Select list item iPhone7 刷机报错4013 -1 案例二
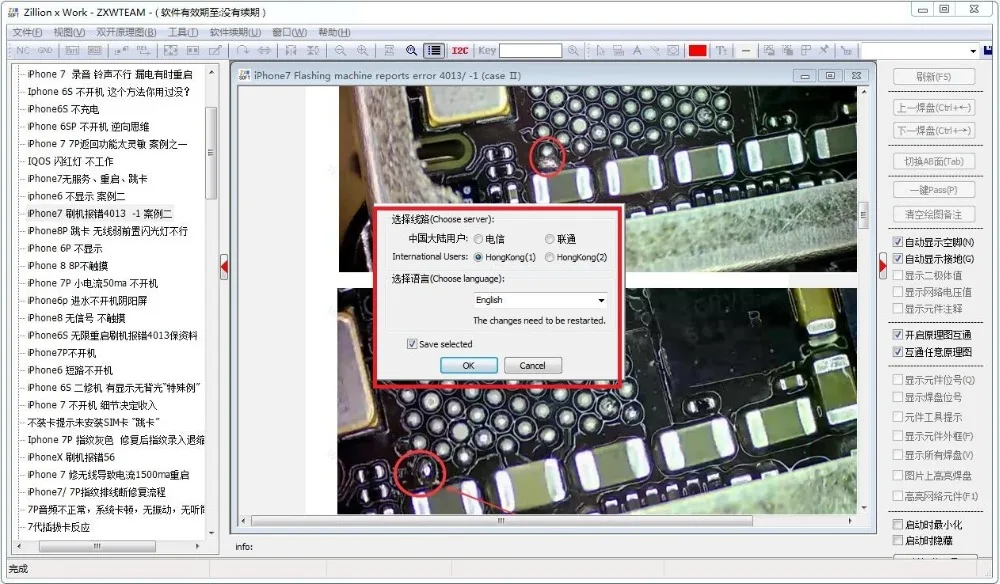The image size is (1000, 584). tap(100, 214)
